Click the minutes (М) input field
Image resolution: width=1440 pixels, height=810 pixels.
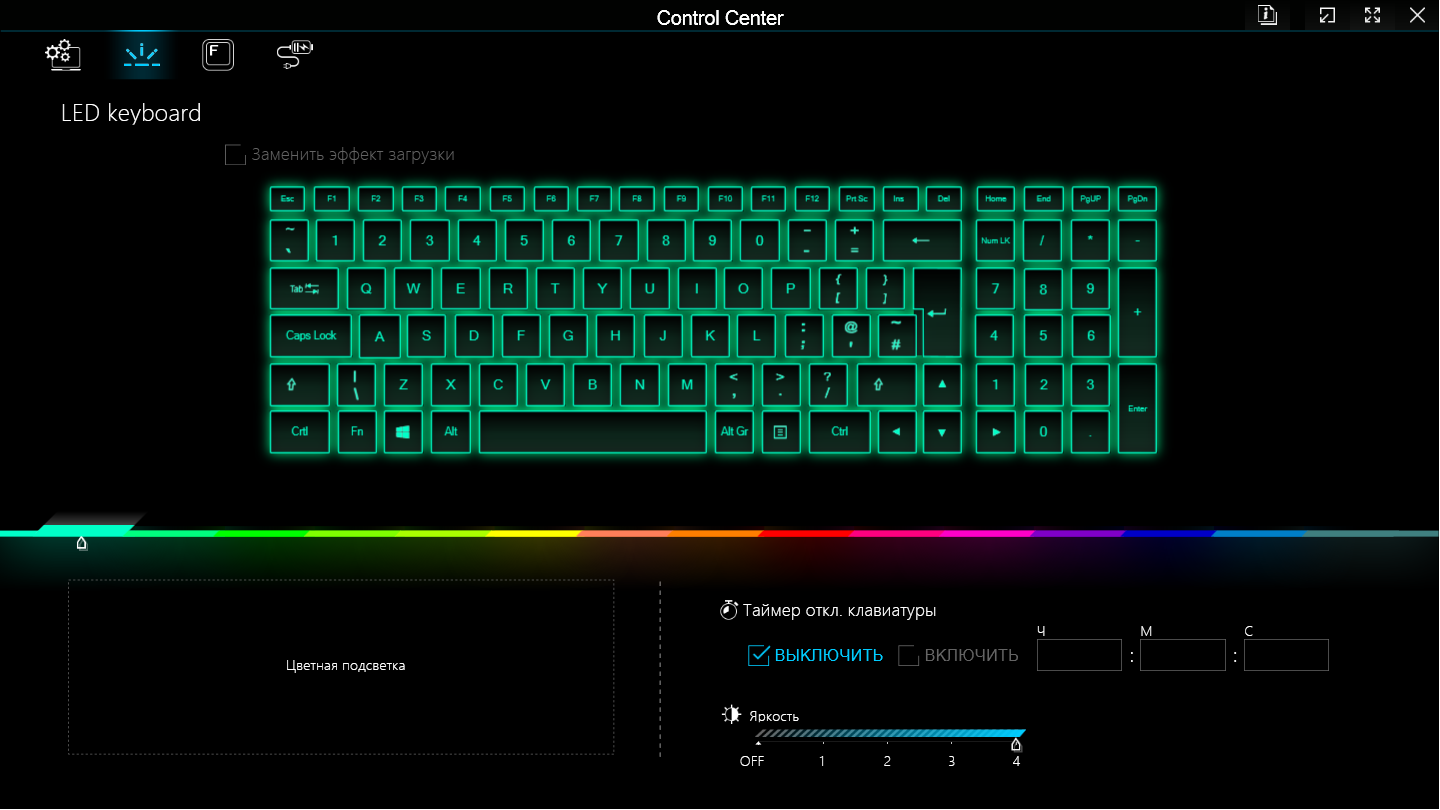1182,655
